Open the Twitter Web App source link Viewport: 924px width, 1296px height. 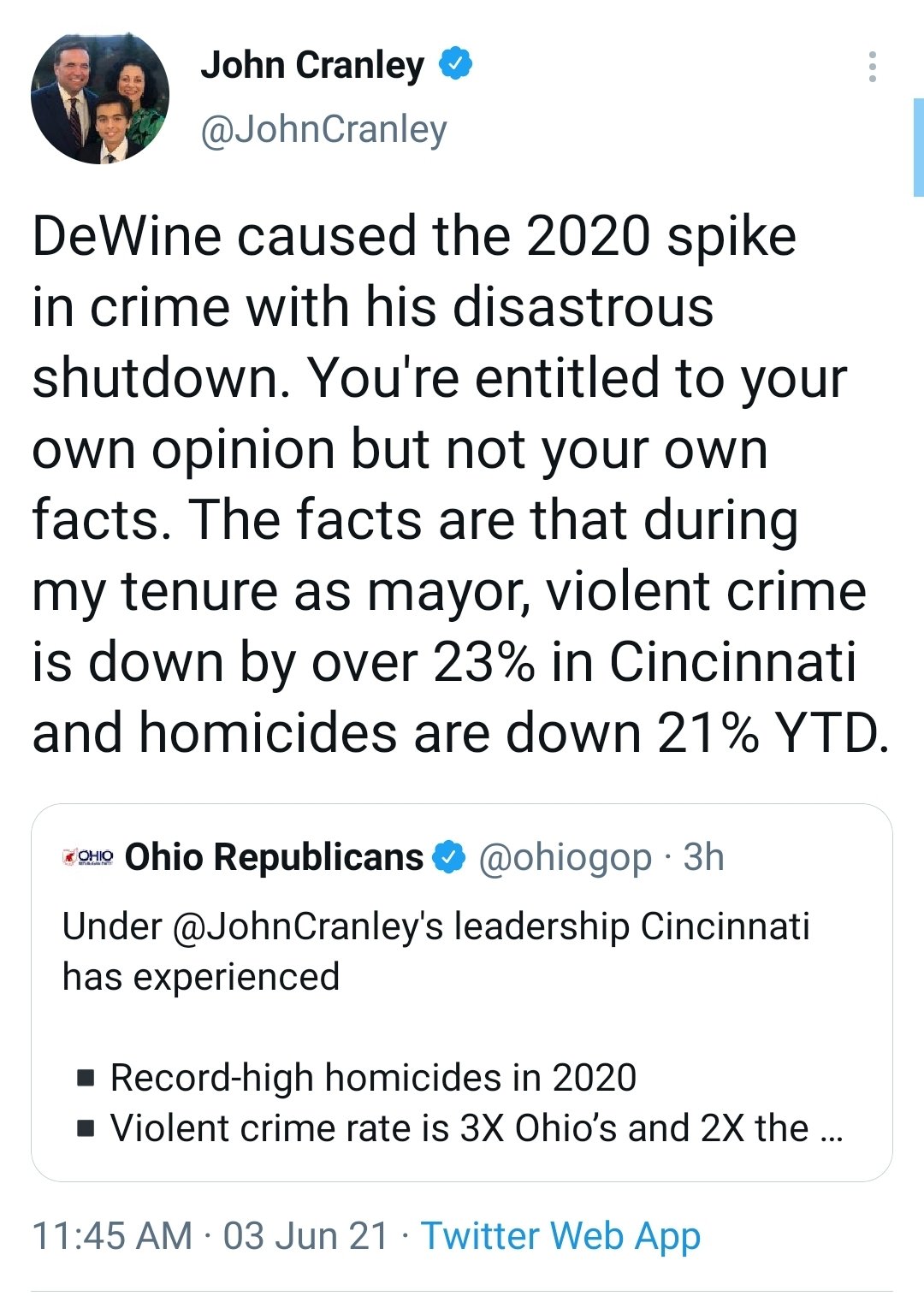coord(560,1236)
